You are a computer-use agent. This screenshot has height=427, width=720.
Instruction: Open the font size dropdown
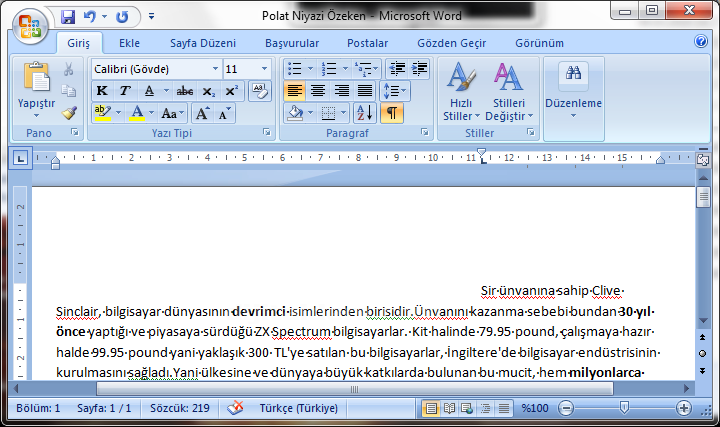tap(264, 69)
